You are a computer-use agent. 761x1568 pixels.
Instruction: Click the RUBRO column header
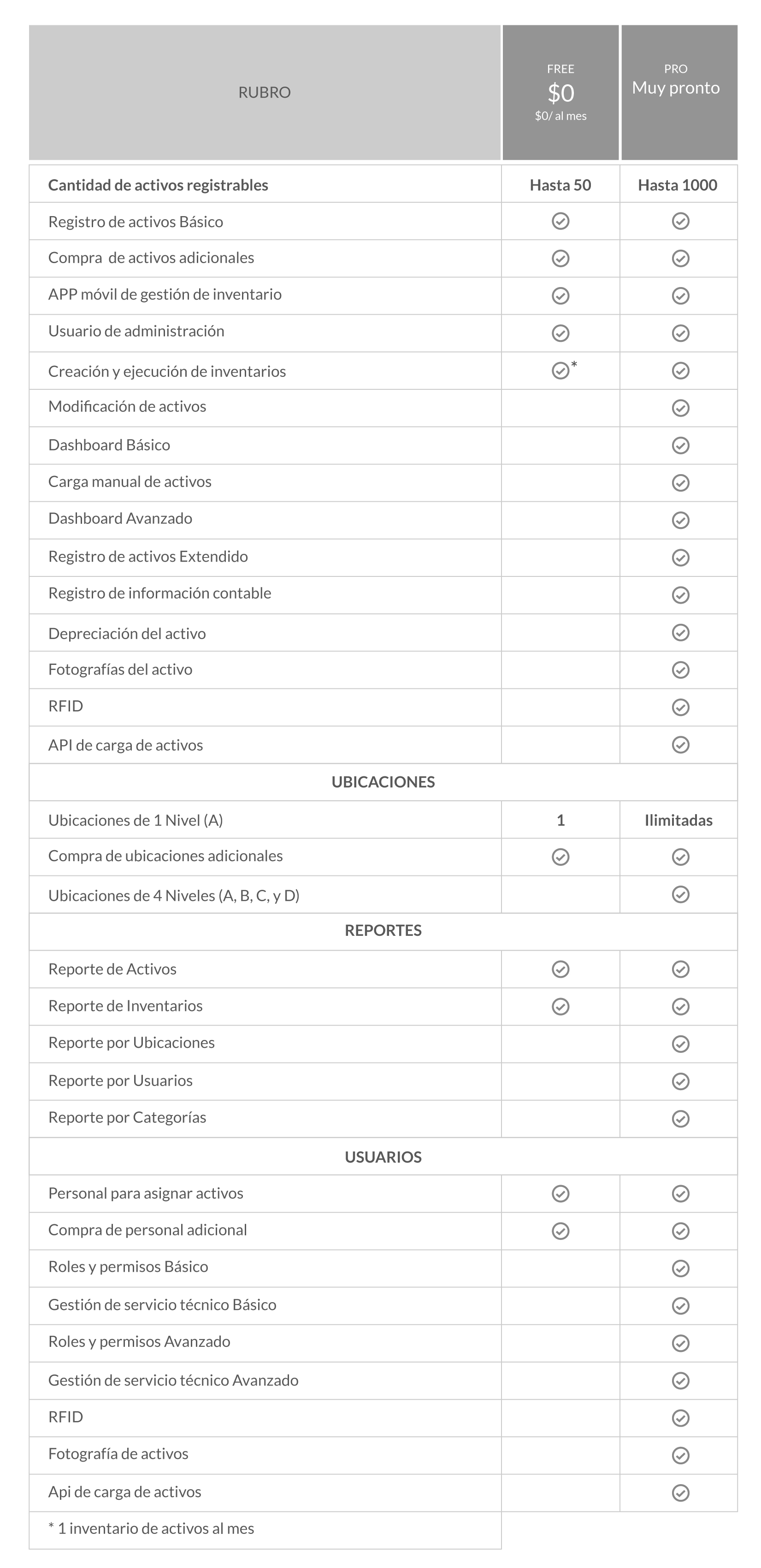click(x=264, y=93)
